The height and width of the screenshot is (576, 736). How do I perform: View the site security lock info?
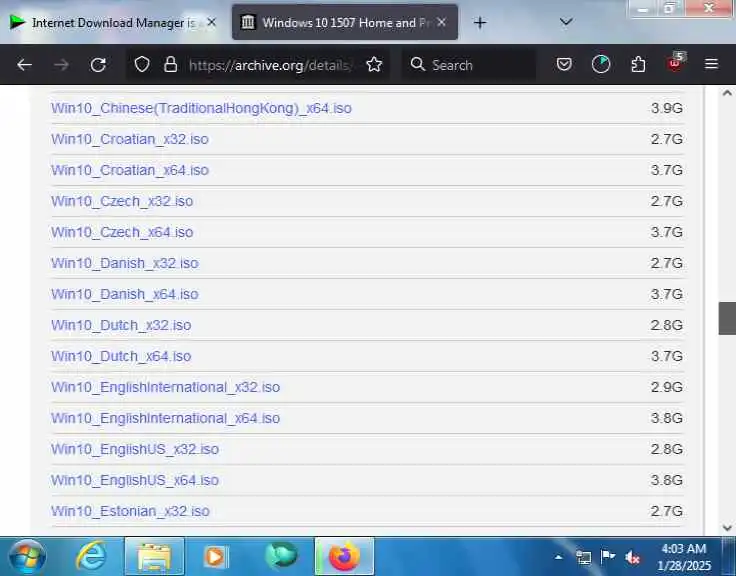point(170,65)
